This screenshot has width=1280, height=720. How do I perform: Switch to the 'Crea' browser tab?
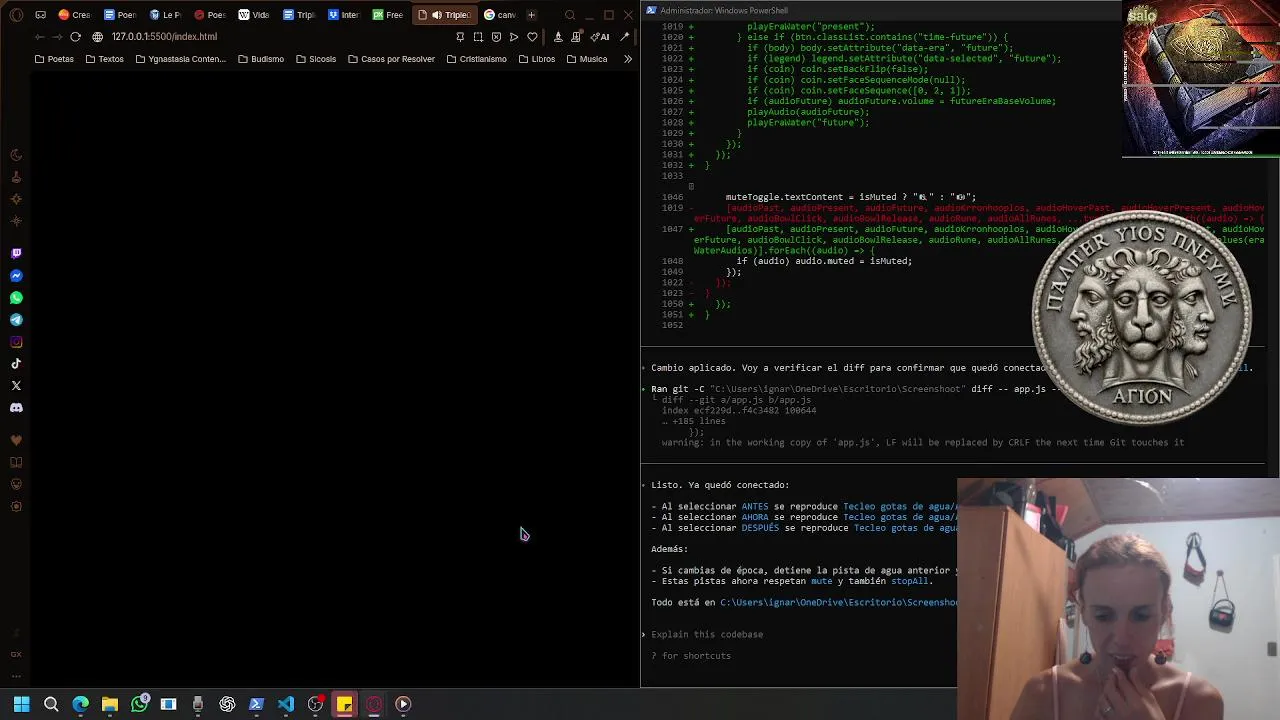(75, 15)
